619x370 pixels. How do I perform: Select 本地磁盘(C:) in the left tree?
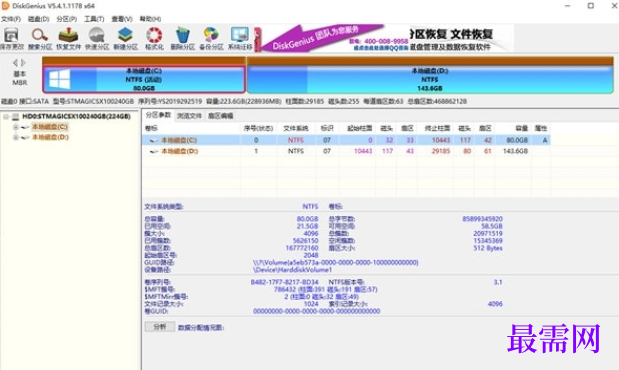click(x=50, y=127)
